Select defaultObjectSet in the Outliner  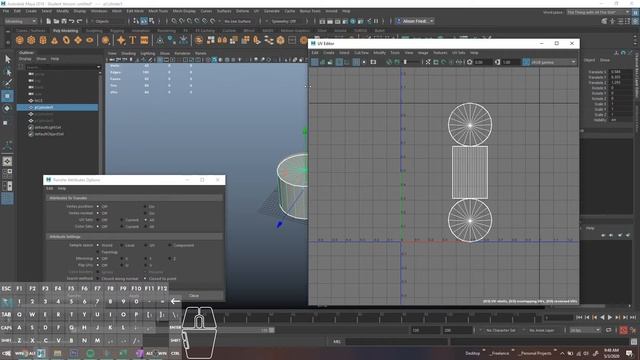pos(49,134)
